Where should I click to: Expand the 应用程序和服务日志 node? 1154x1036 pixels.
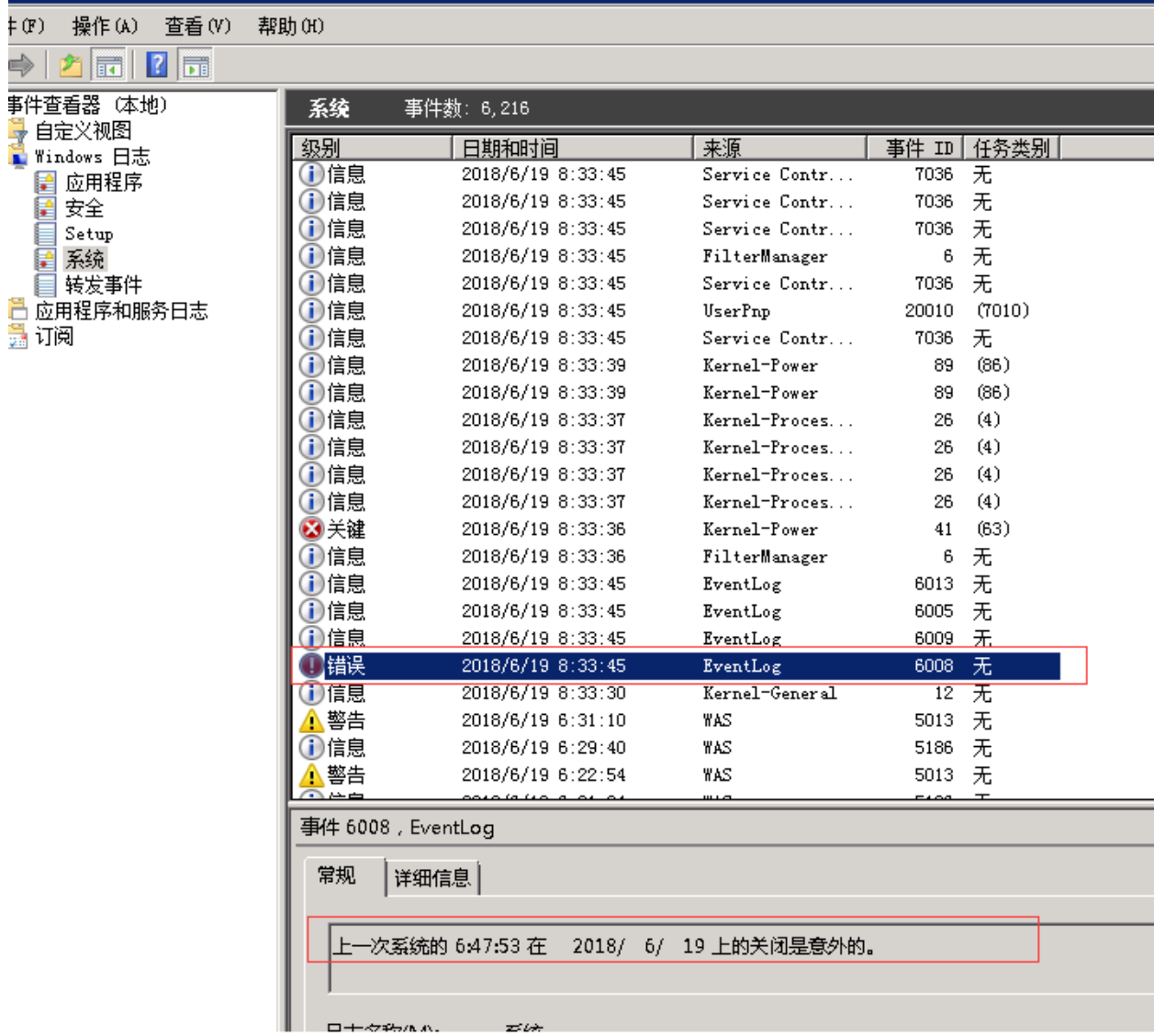(x=120, y=311)
